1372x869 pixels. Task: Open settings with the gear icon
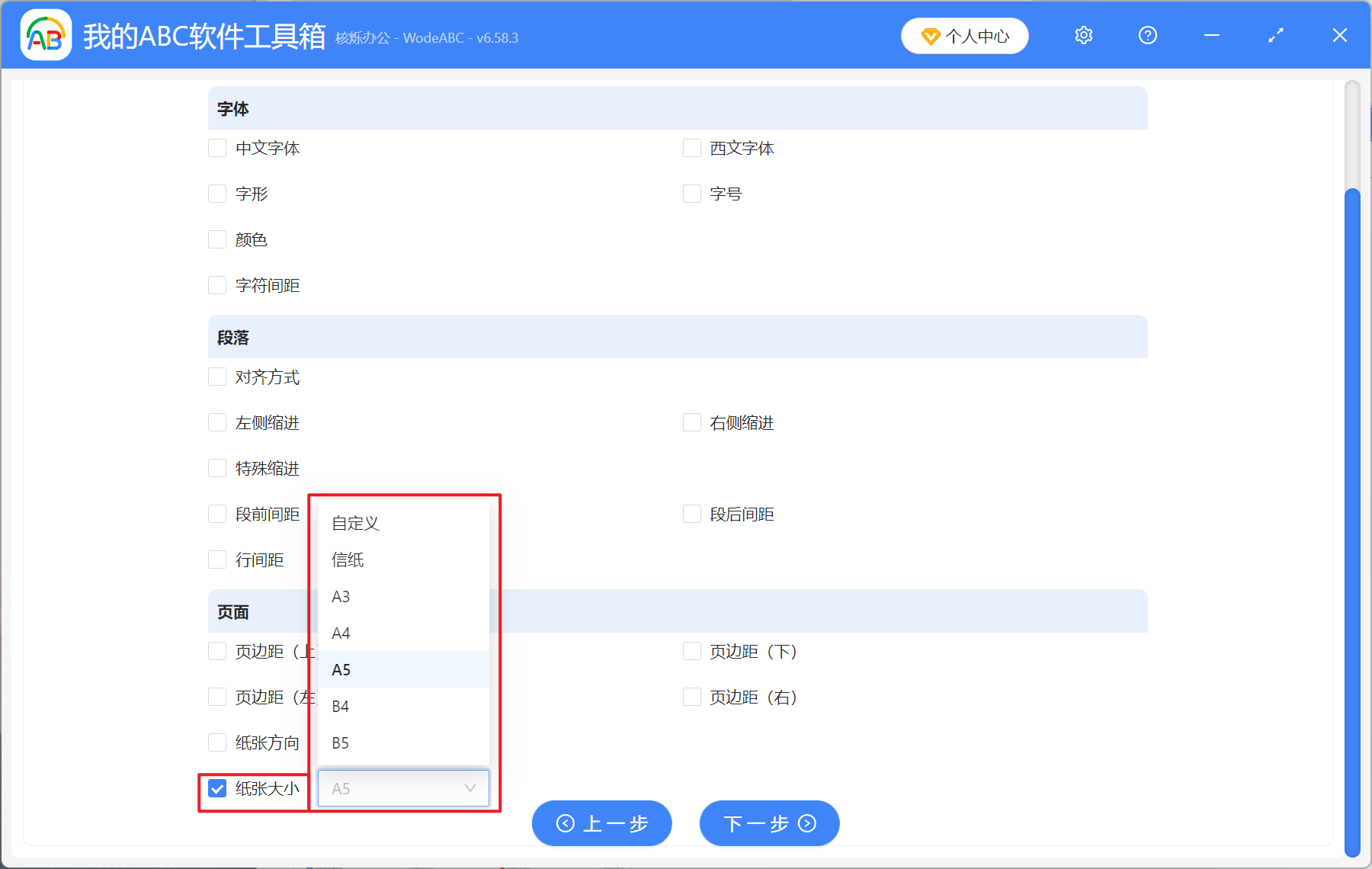1083,35
